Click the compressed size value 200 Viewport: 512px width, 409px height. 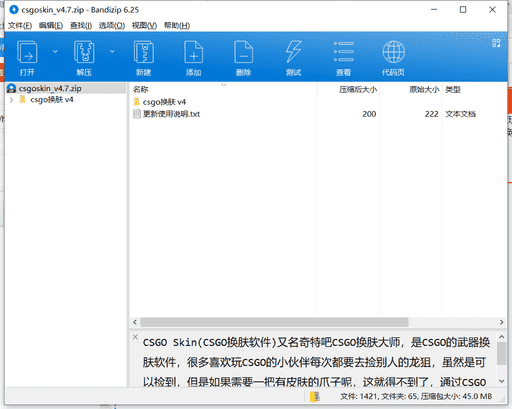tap(369, 114)
